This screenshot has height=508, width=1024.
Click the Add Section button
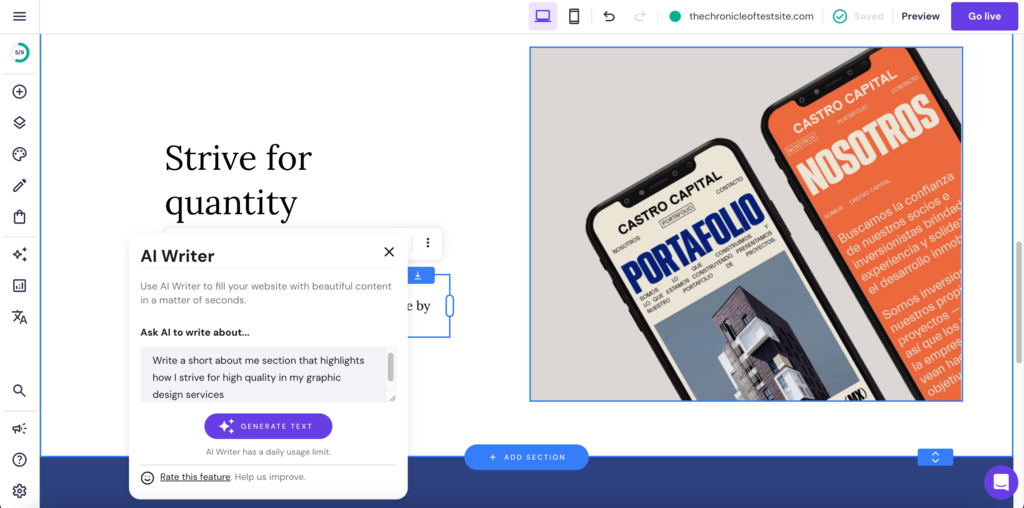click(526, 457)
